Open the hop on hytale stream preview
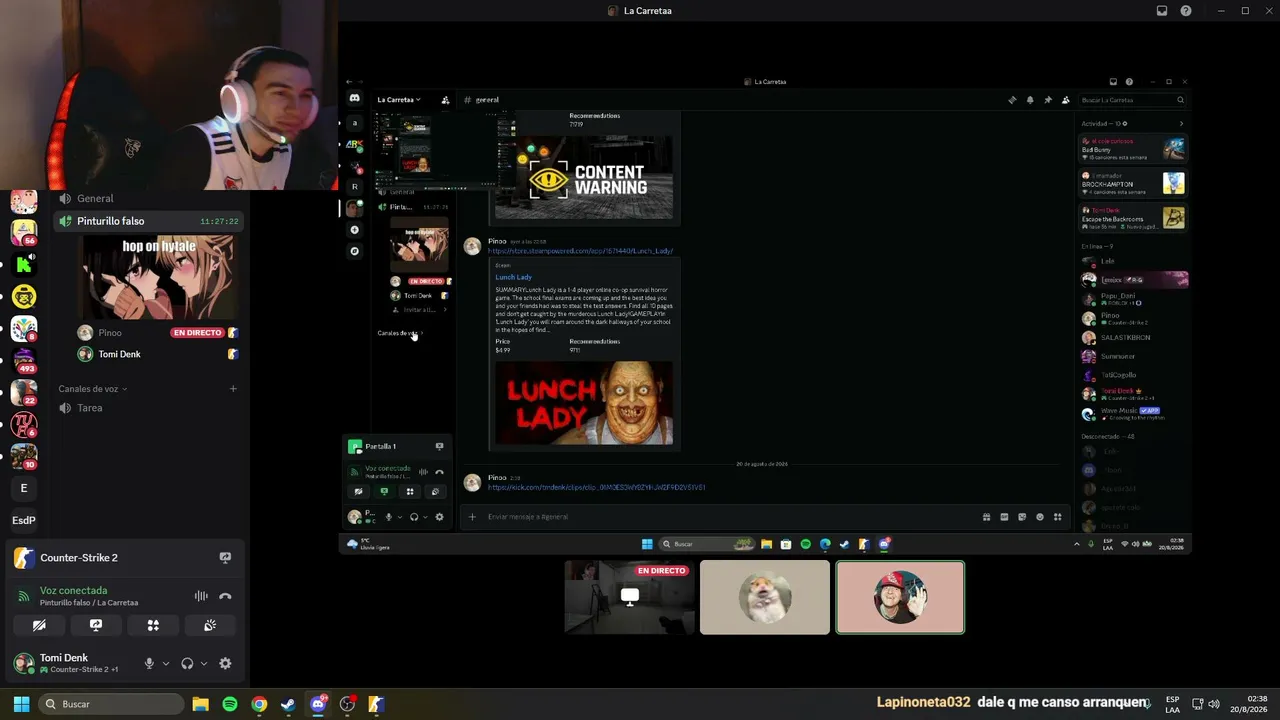 [x=159, y=277]
